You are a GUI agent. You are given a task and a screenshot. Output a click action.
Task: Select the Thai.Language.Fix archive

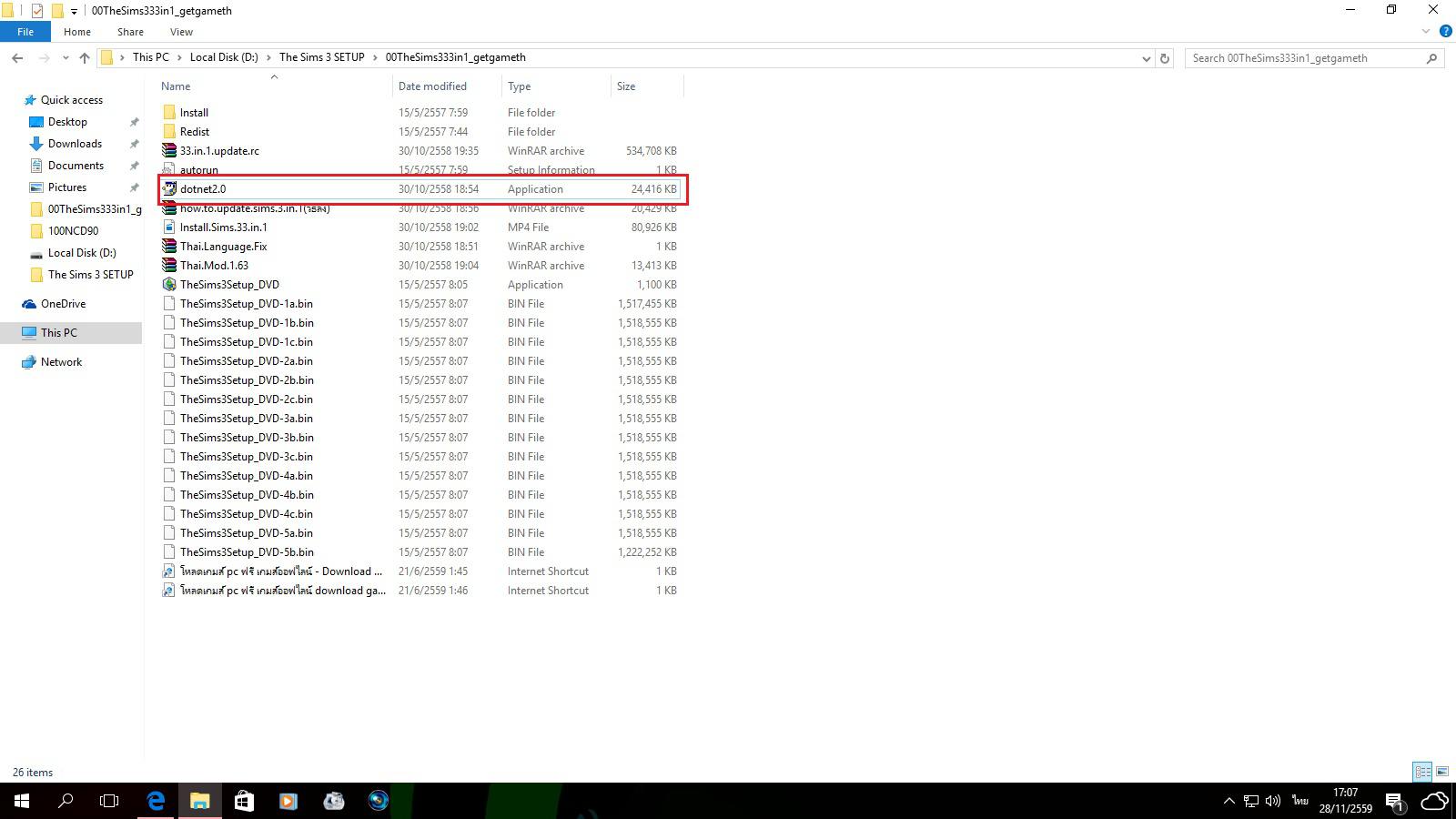[223, 247]
